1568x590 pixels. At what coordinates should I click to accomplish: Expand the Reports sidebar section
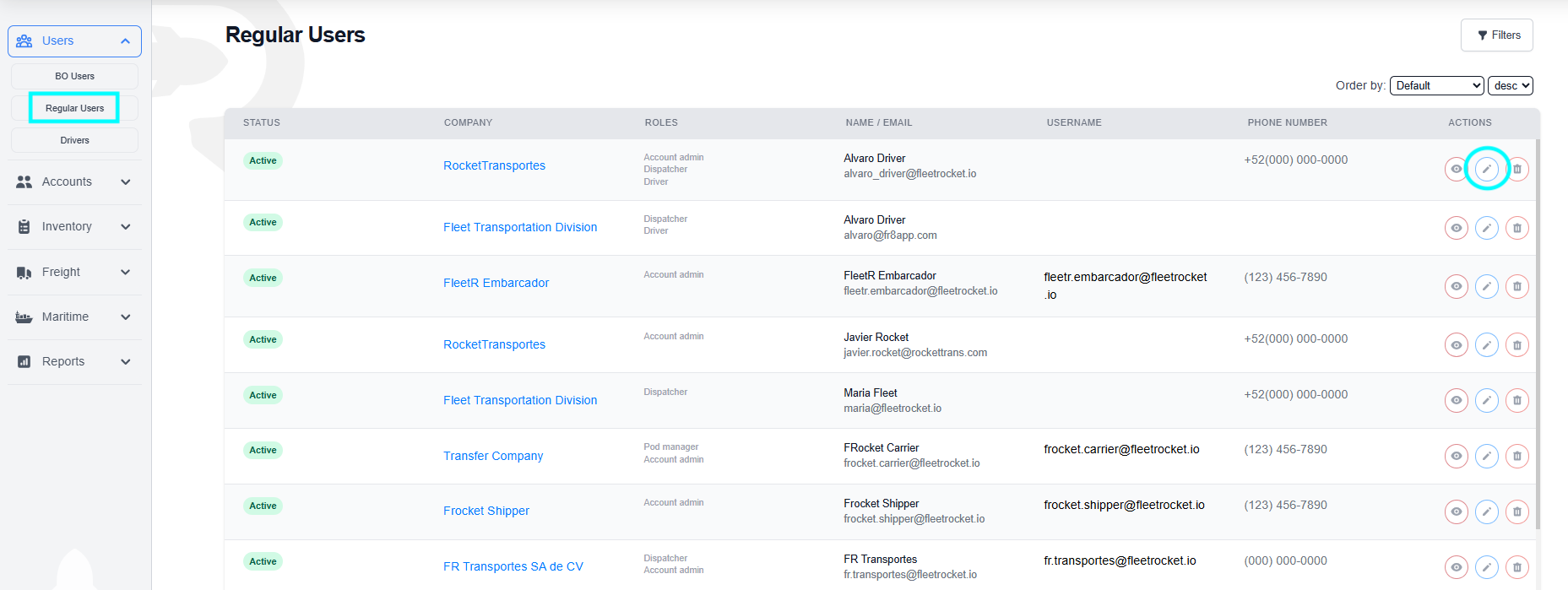point(74,361)
